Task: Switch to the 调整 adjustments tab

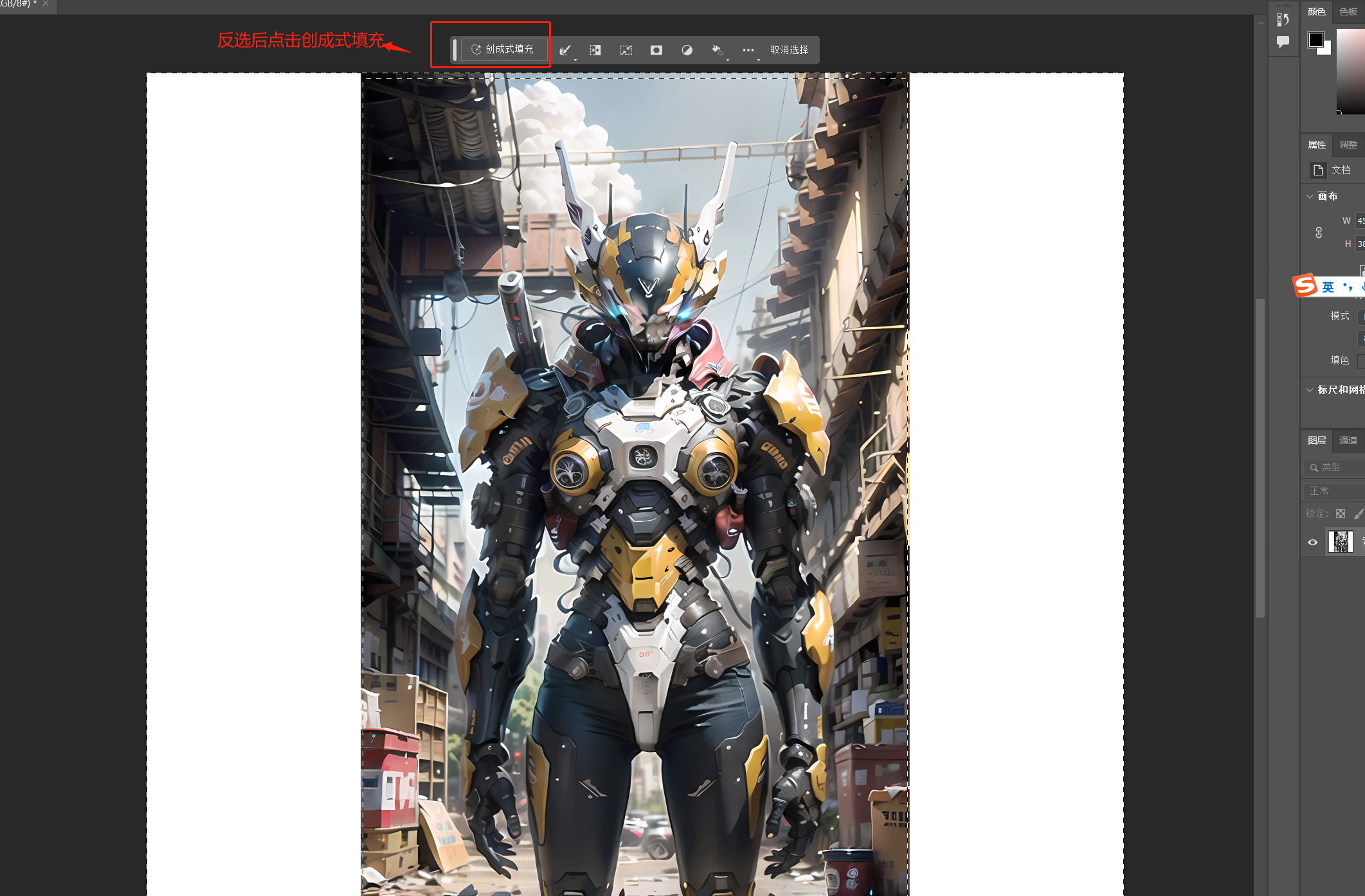Action: pos(1348,145)
